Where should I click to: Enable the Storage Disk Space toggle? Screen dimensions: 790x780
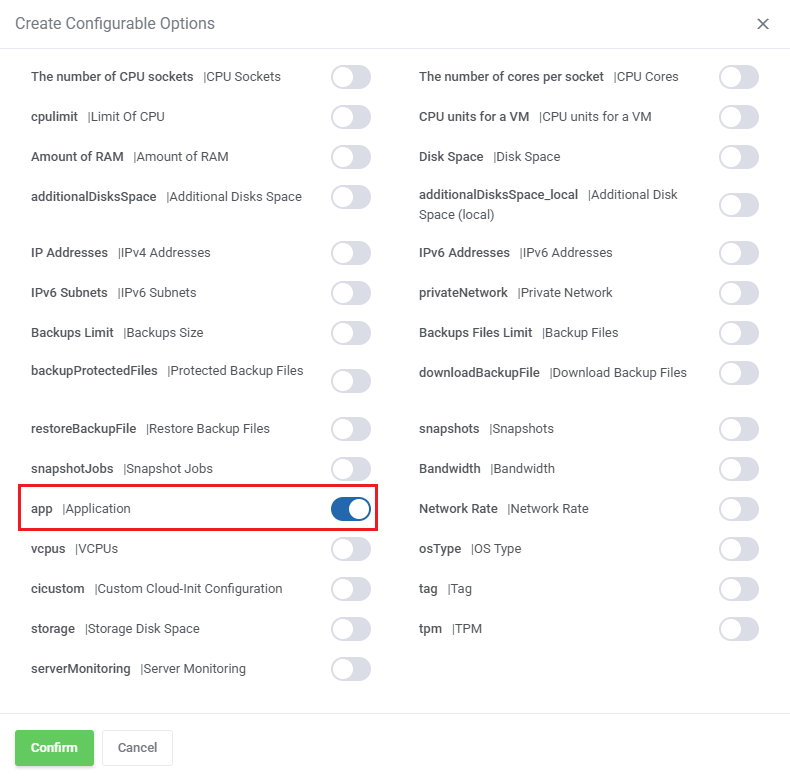[351, 629]
